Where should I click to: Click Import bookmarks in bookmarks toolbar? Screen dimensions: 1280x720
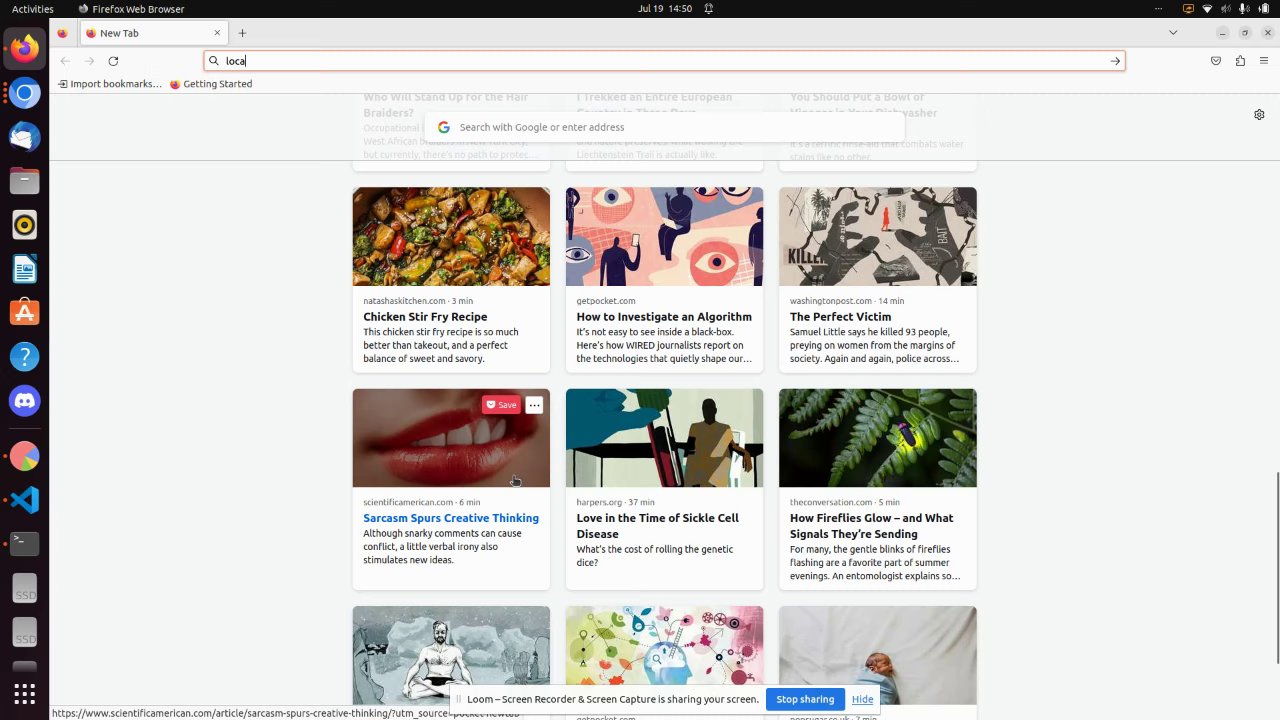(109, 84)
